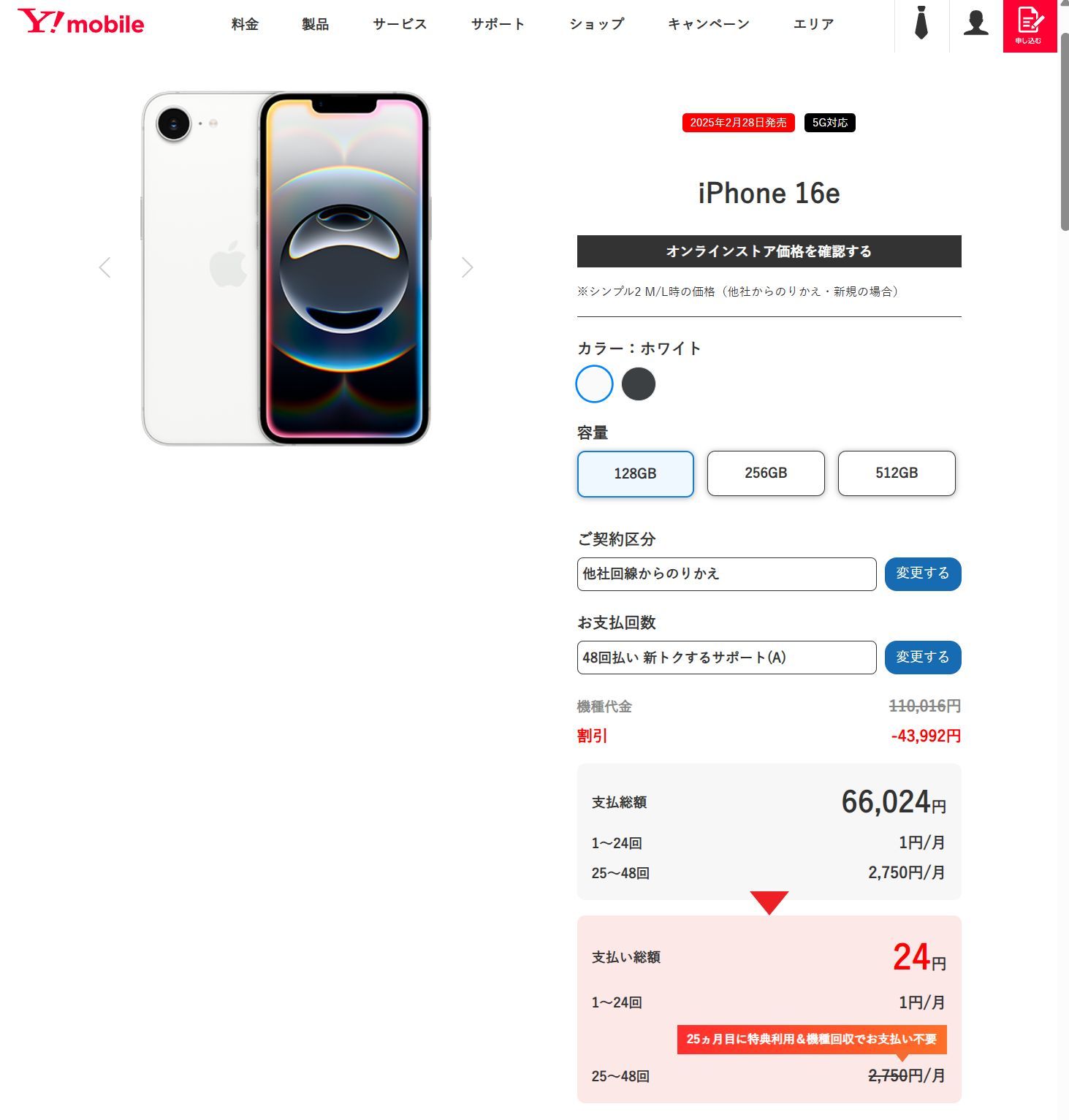Viewport: 1069px width, 1120px height.
Task: Select the 128GB capacity option
Action: [x=635, y=473]
